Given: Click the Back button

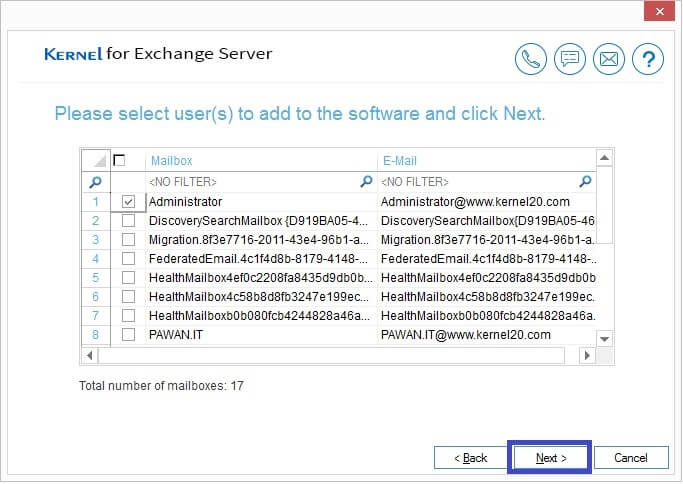Looking at the screenshot, I should (470, 457).
